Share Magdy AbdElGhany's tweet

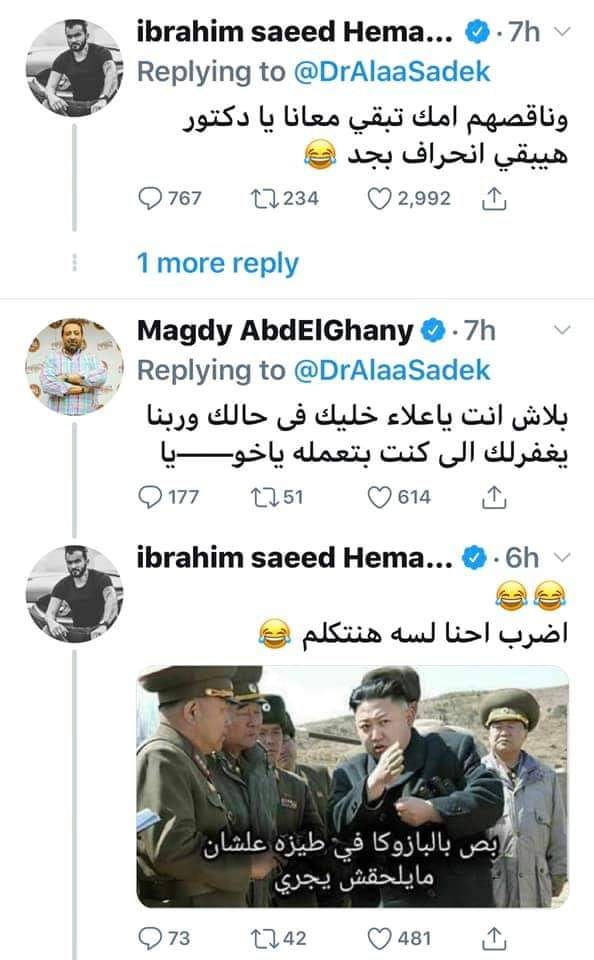tap(494, 497)
